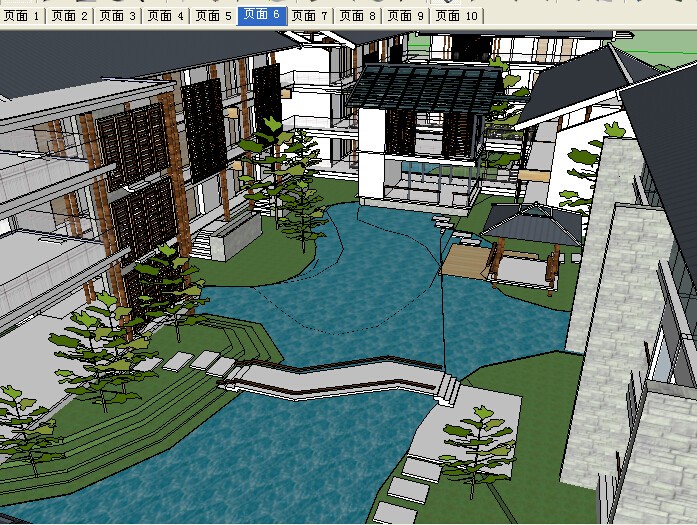Switch to the 页面 1 scene tab
Screen dimensions: 697x525
pos(22,16)
